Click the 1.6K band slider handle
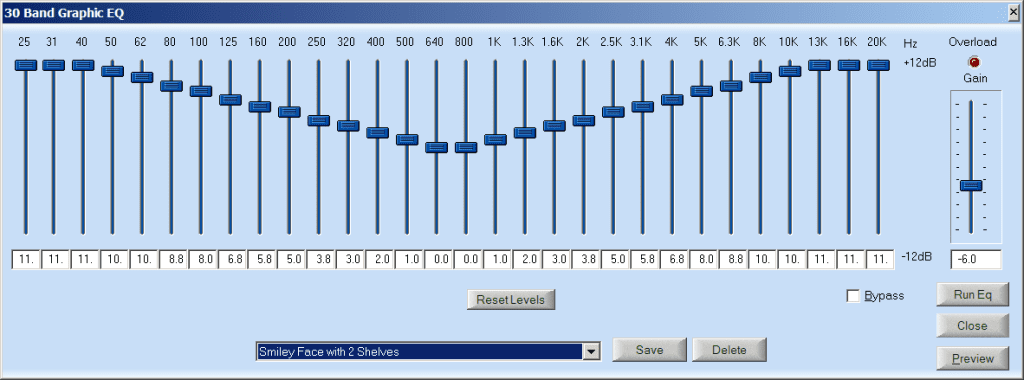The image size is (1024, 380). click(554, 126)
